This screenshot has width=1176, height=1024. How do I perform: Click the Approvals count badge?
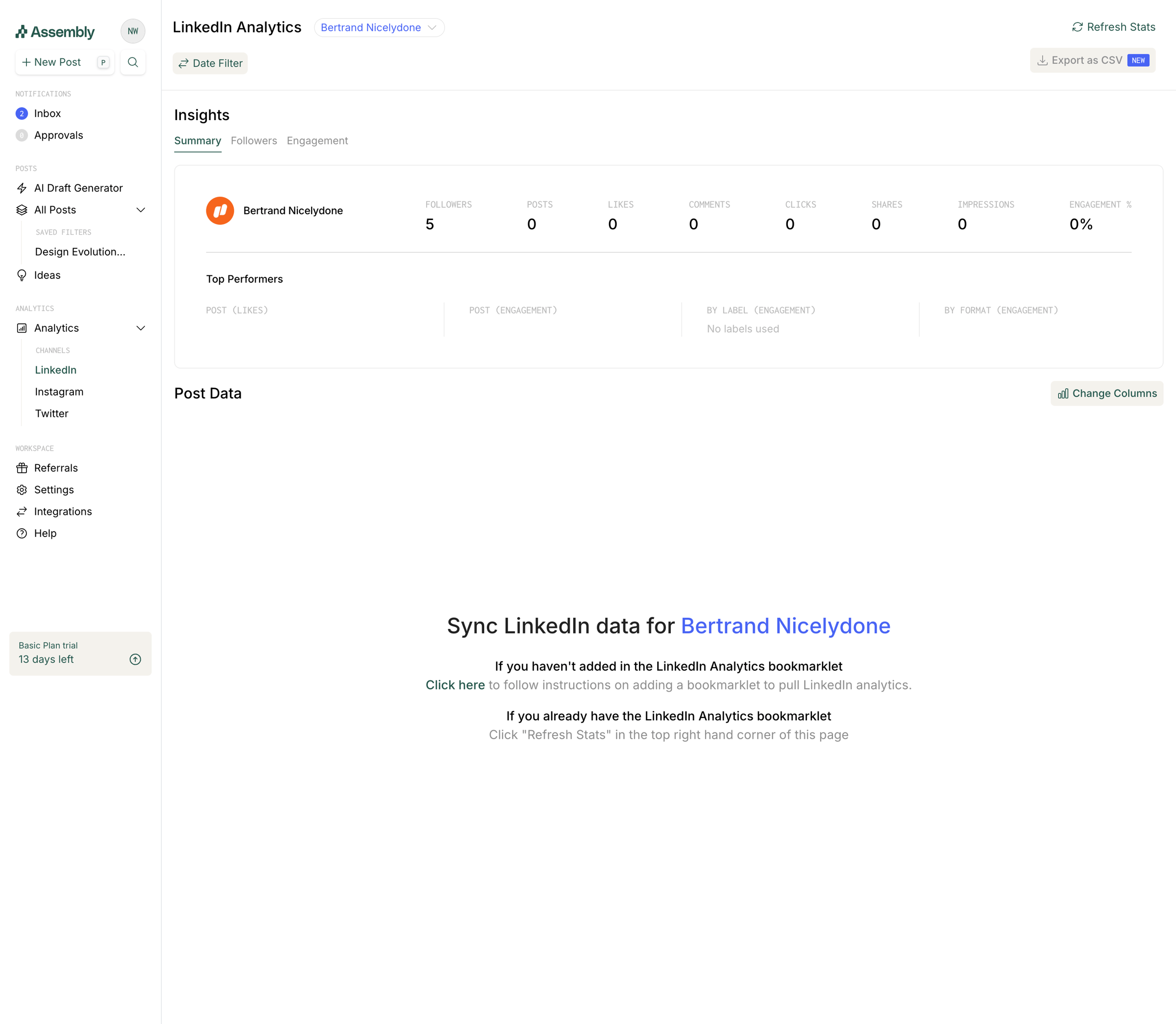(22, 135)
